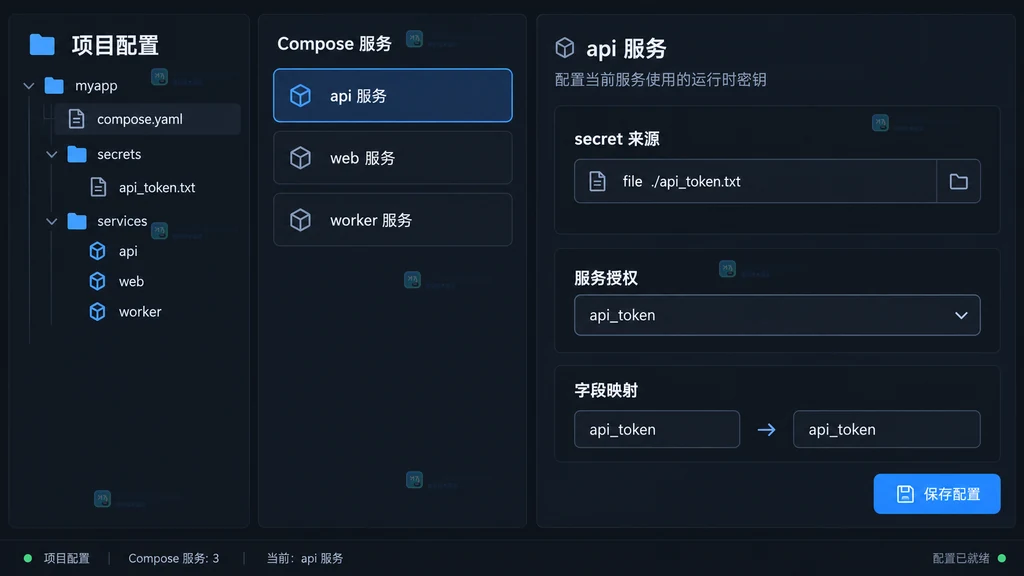This screenshot has height=576, width=1024.
Task: Click the 项目配置 panel title text
Action: [115, 45]
